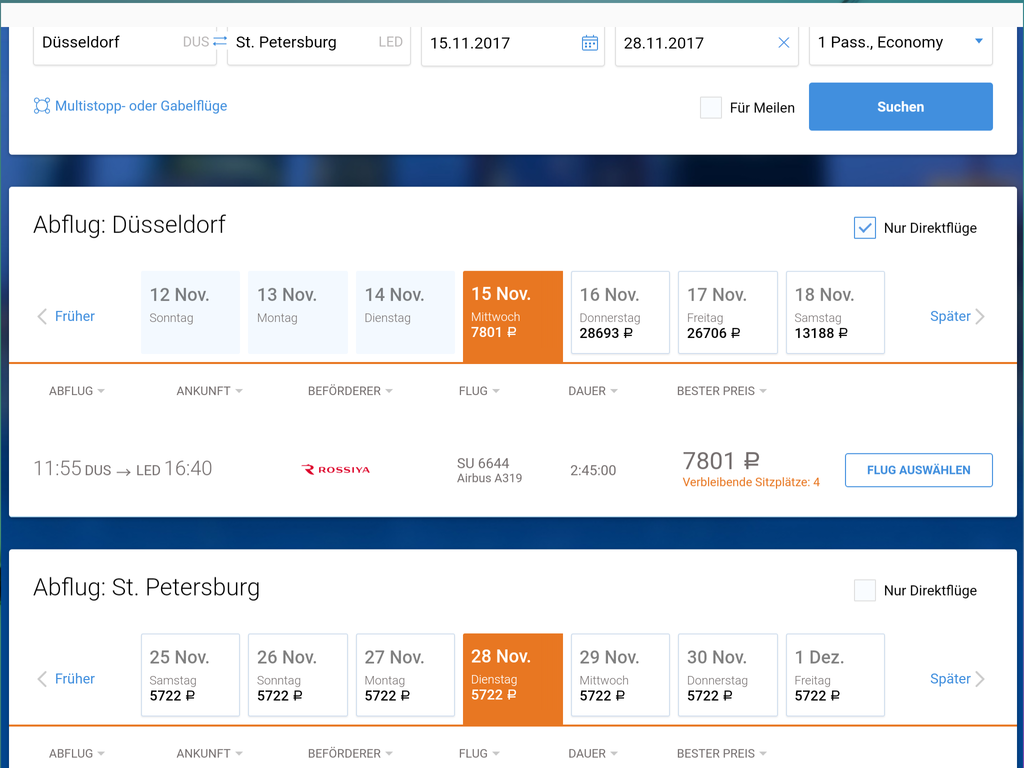Sort Düsseldorf flights by DAUER
The height and width of the screenshot is (768, 1024).
(x=592, y=391)
